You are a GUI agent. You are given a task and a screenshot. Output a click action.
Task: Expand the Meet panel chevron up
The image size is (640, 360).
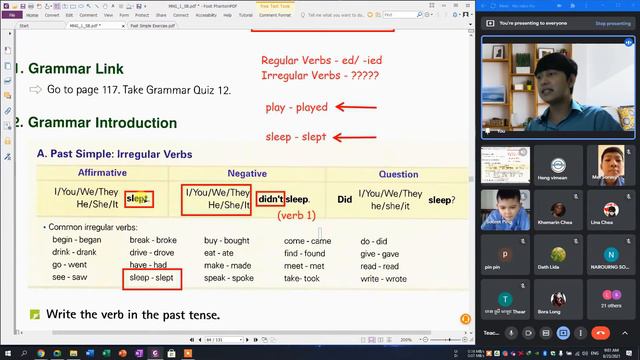pos(625,333)
